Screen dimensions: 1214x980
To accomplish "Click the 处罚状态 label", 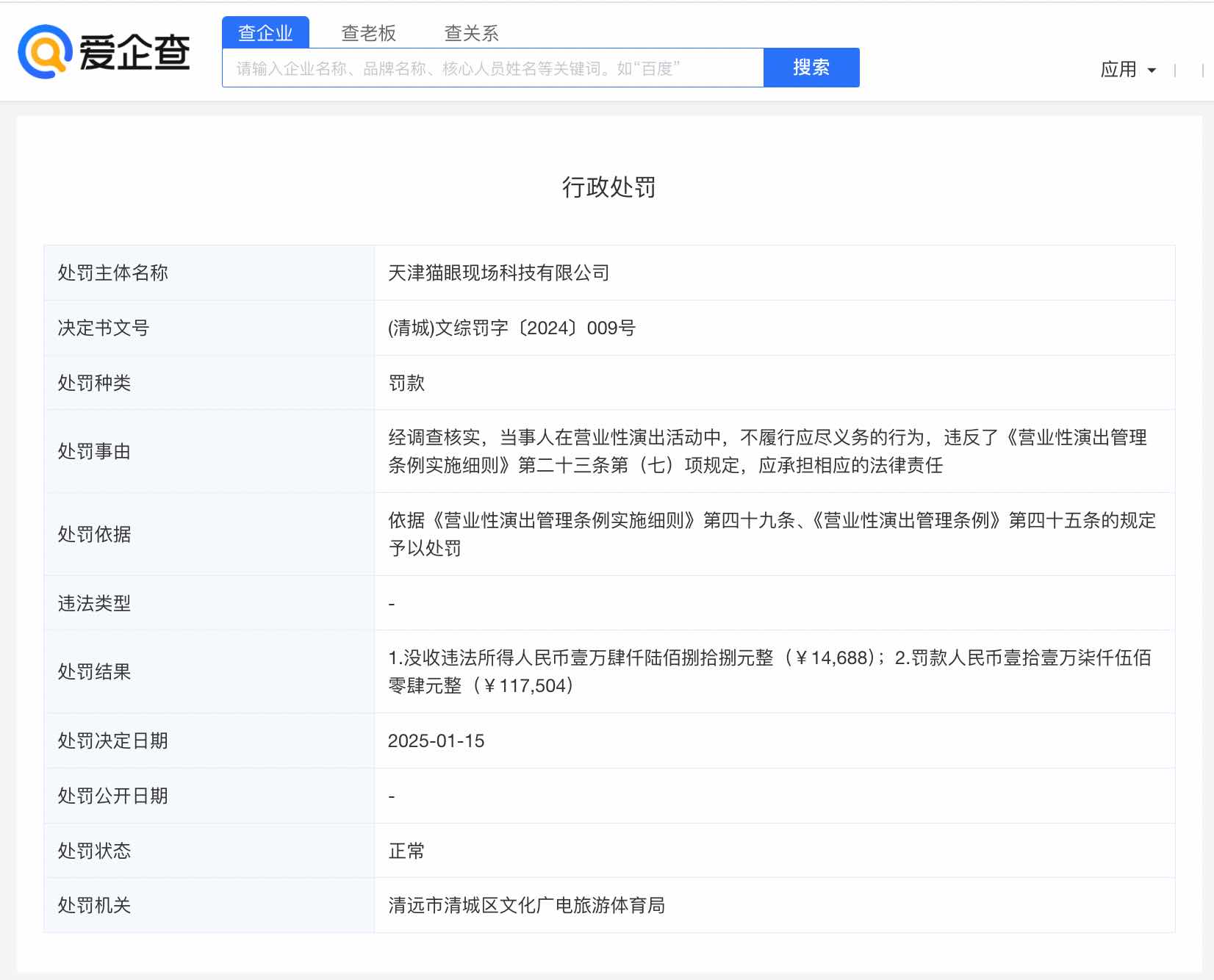I will click(94, 851).
